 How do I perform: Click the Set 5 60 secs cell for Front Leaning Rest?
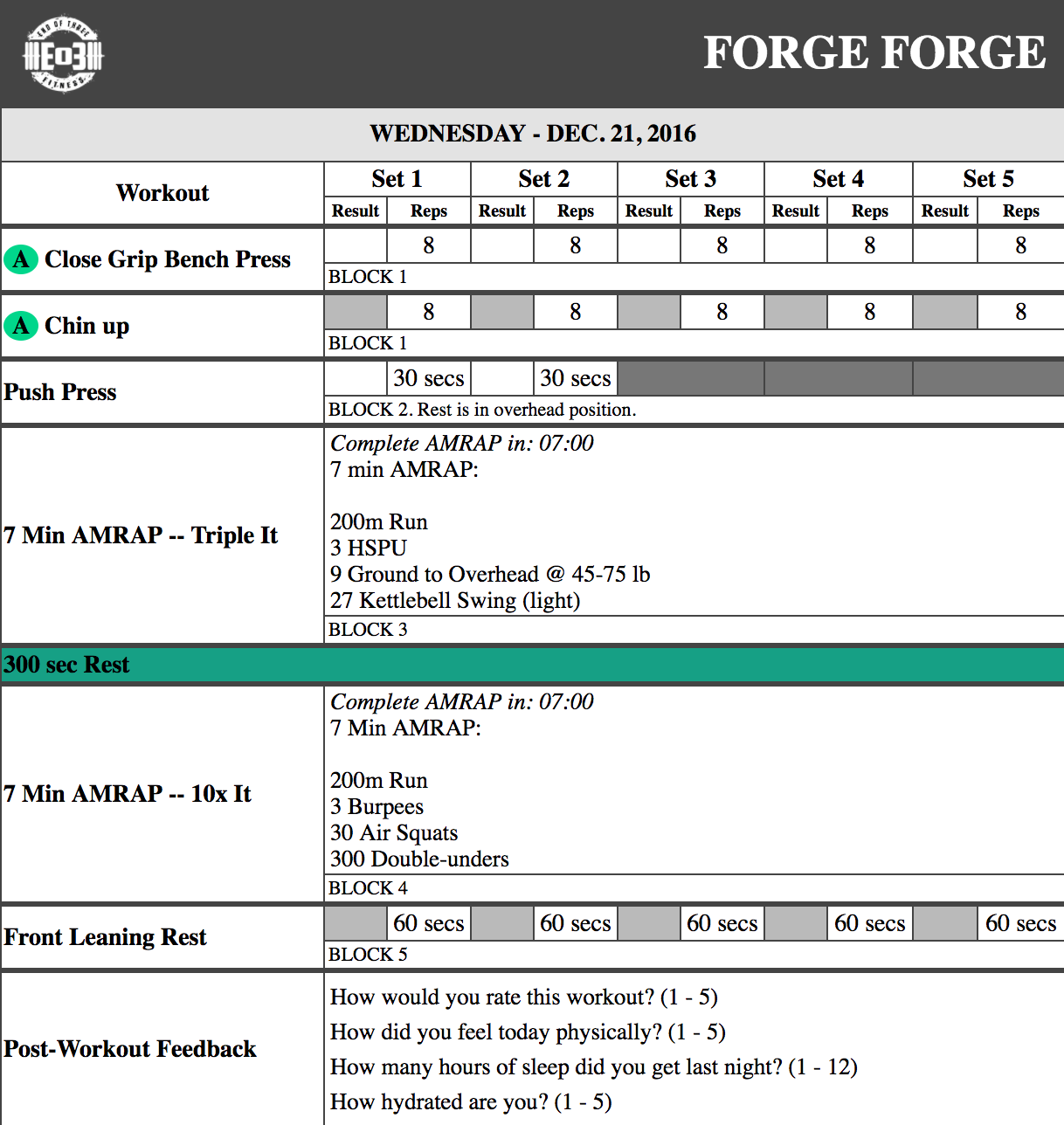coord(1020,923)
